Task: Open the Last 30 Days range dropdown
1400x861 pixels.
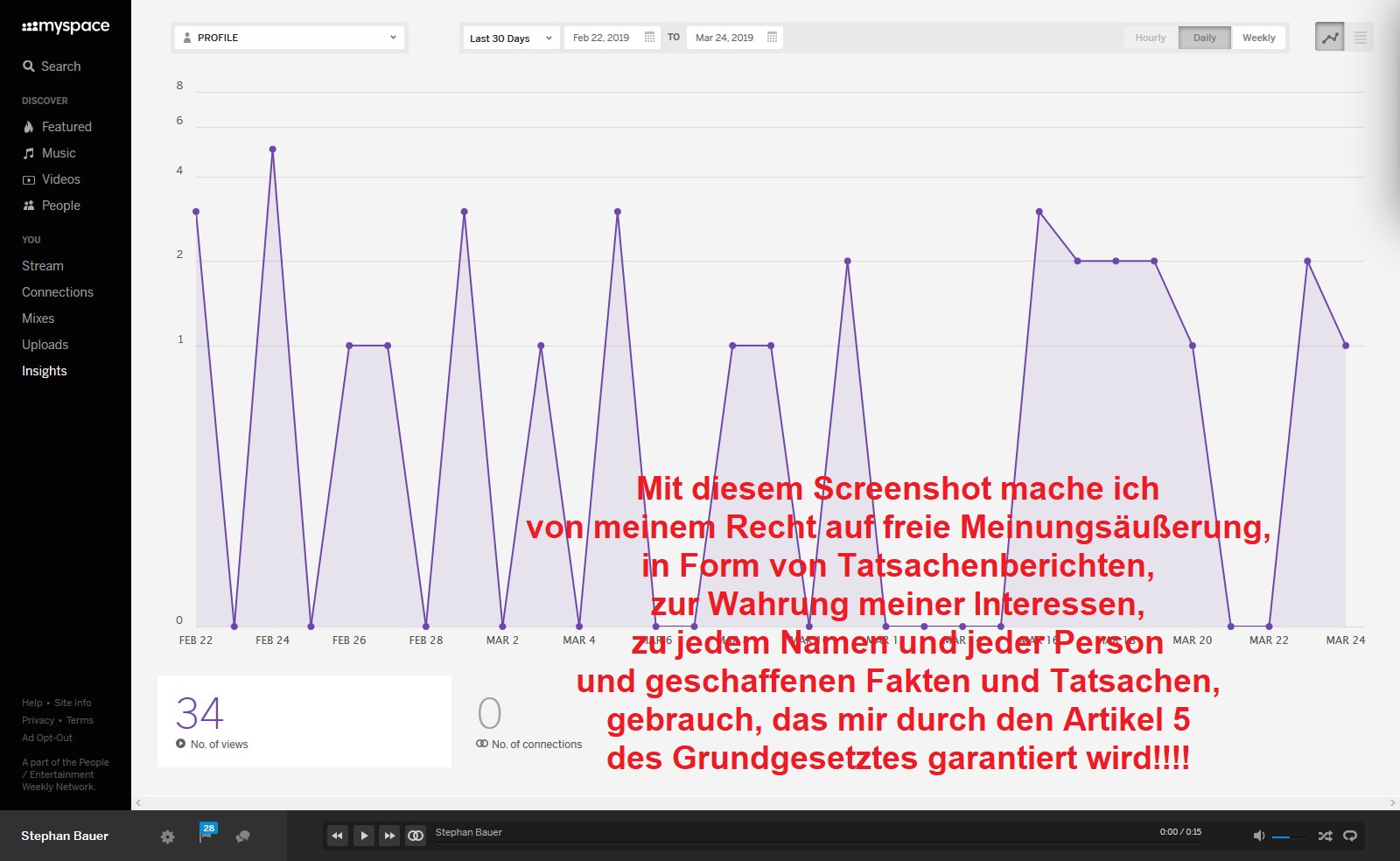Action: click(511, 38)
